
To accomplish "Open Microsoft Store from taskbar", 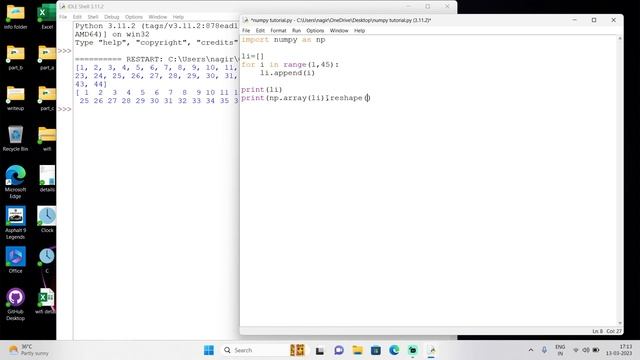I will pos(376,350).
